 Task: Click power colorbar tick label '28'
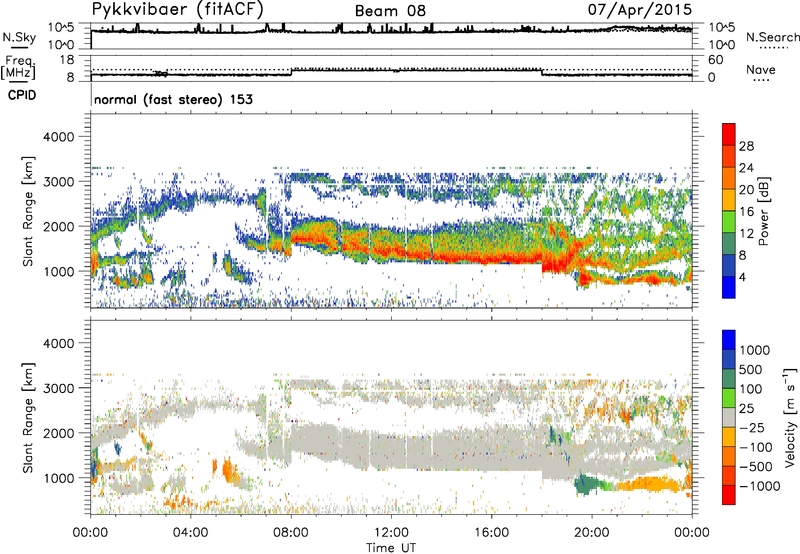(x=746, y=146)
